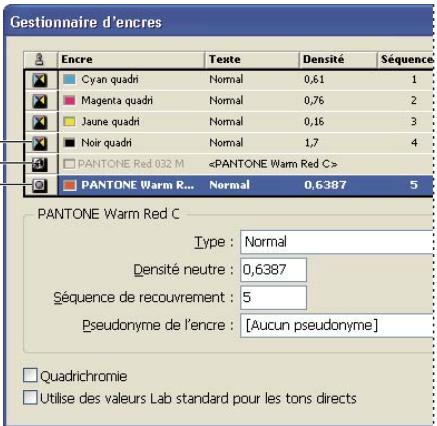Viewport: 437px width, 426px height.
Task: Click density value 0,16
Action: coord(314,122)
